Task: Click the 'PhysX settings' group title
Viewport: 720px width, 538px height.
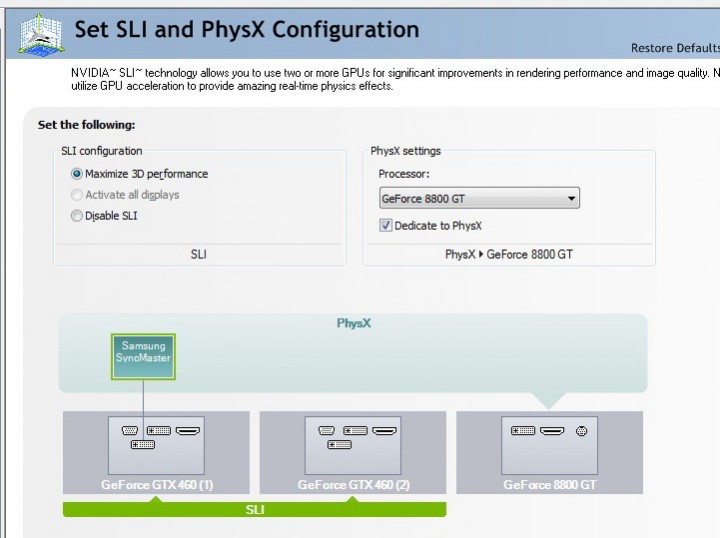Action: pos(405,151)
